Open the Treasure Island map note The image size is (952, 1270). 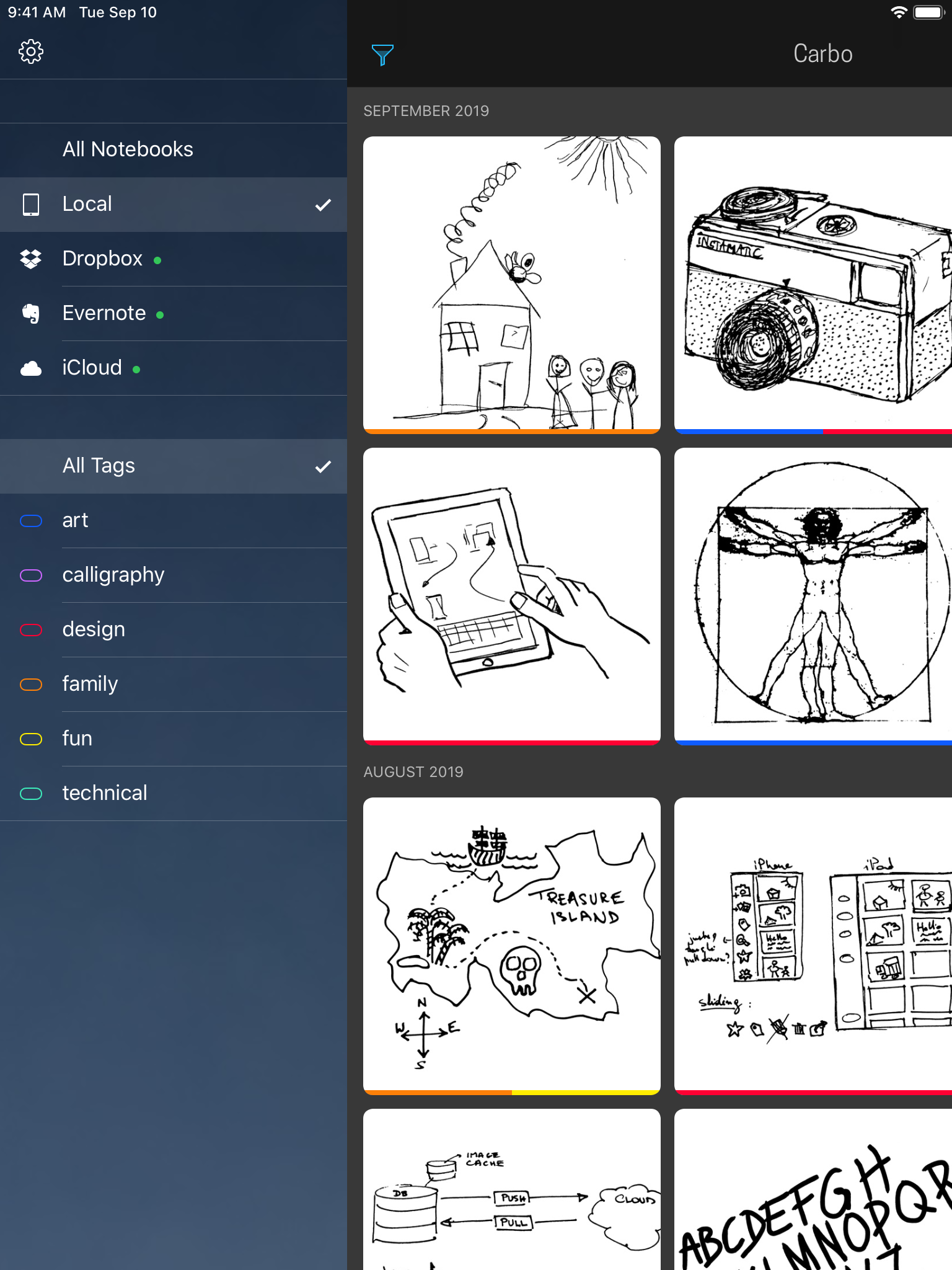coord(512,946)
